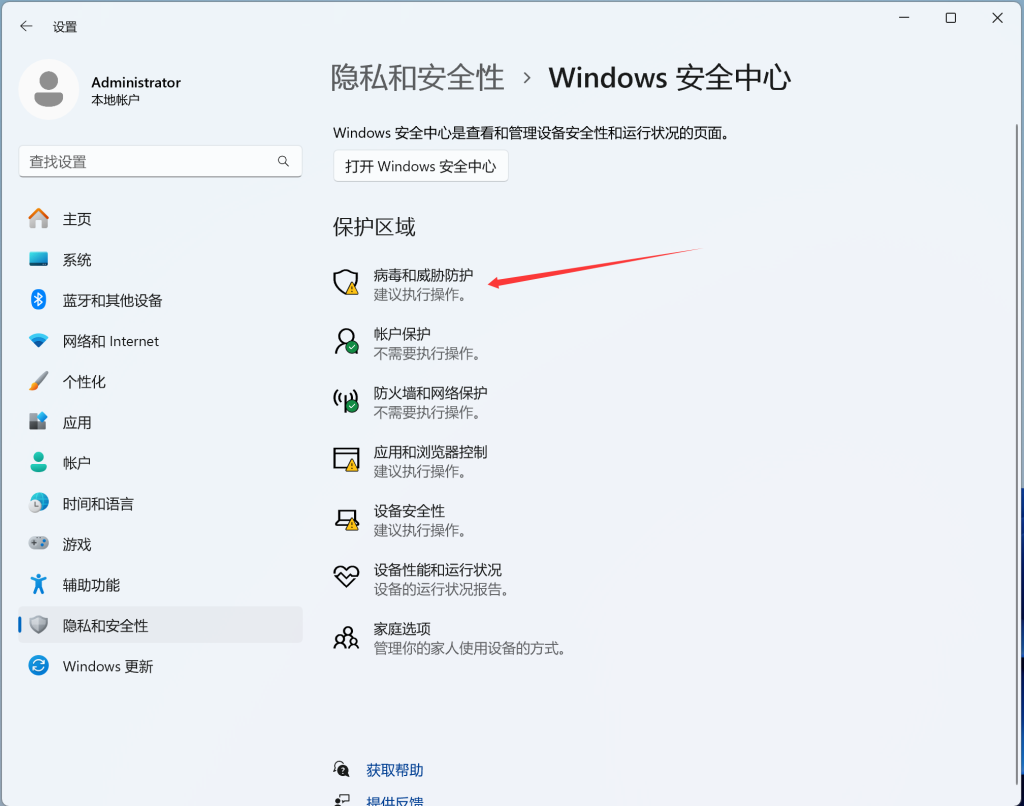Open the 主页 settings page
1024x806 pixels.
coord(160,219)
